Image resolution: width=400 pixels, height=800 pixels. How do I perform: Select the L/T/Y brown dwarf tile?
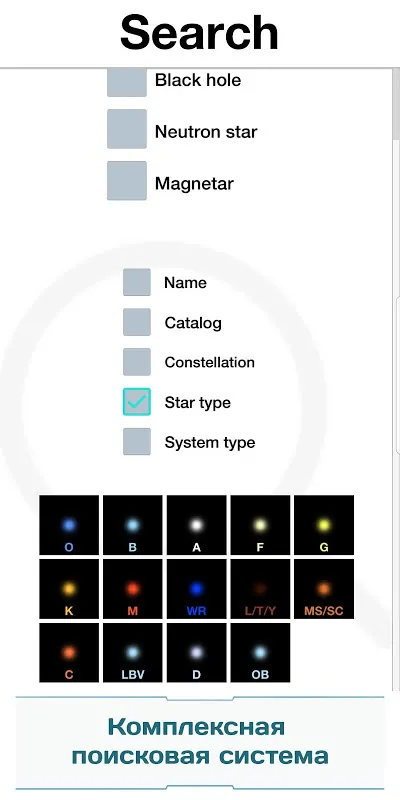pyautogui.click(x=260, y=589)
